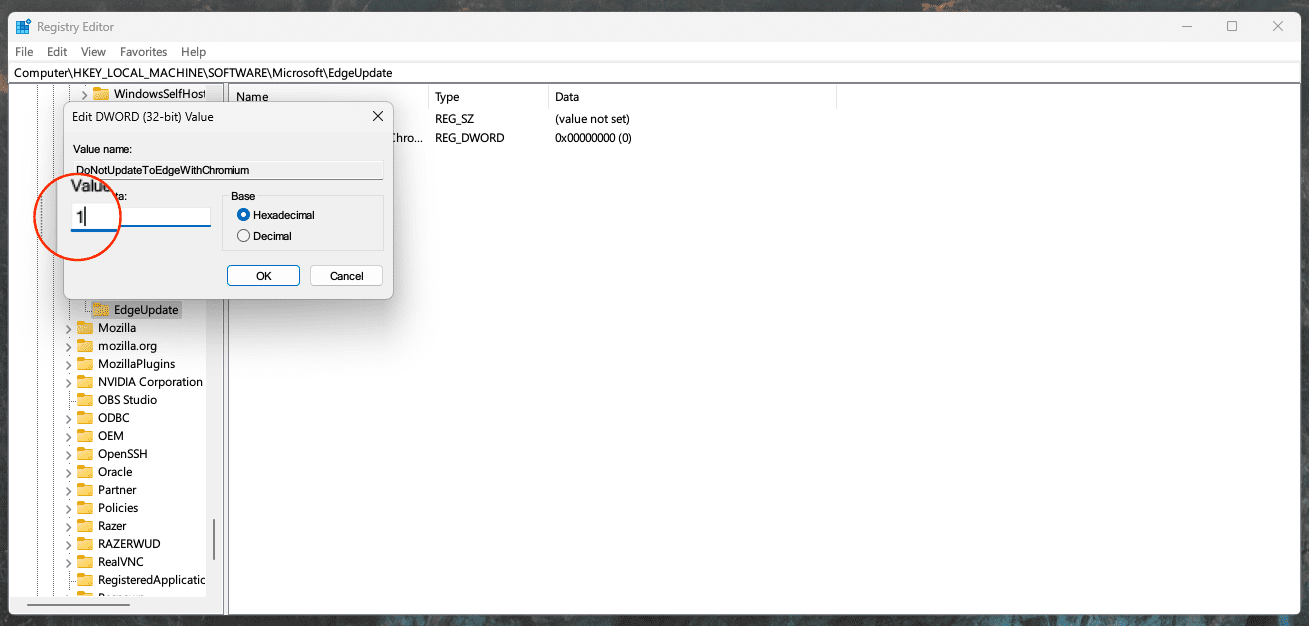Screen dimensions: 1309x626
Task: Click the OBS Studio folder icon
Action: 85,400
